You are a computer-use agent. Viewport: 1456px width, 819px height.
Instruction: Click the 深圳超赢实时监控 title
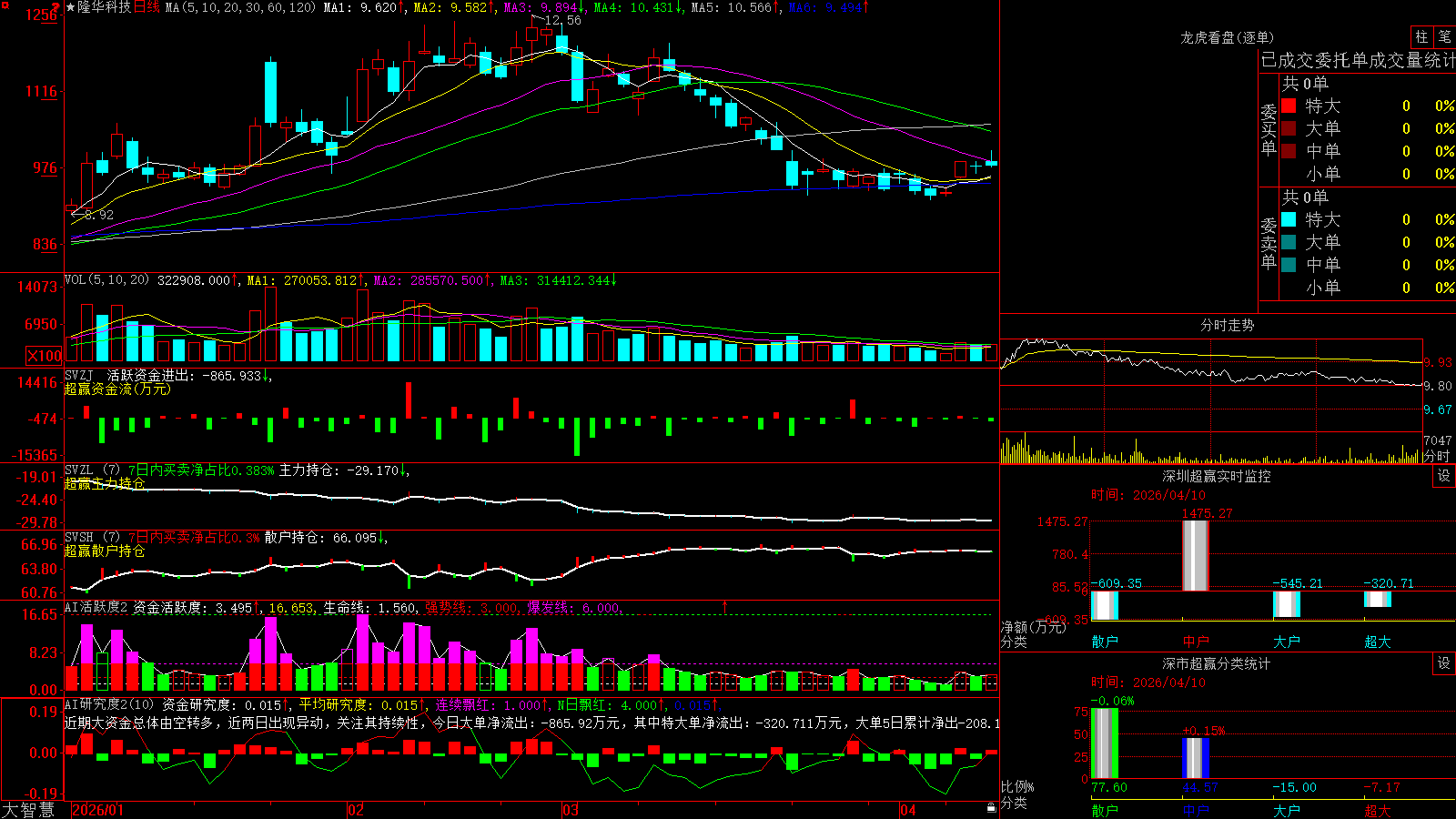[x=1217, y=476]
